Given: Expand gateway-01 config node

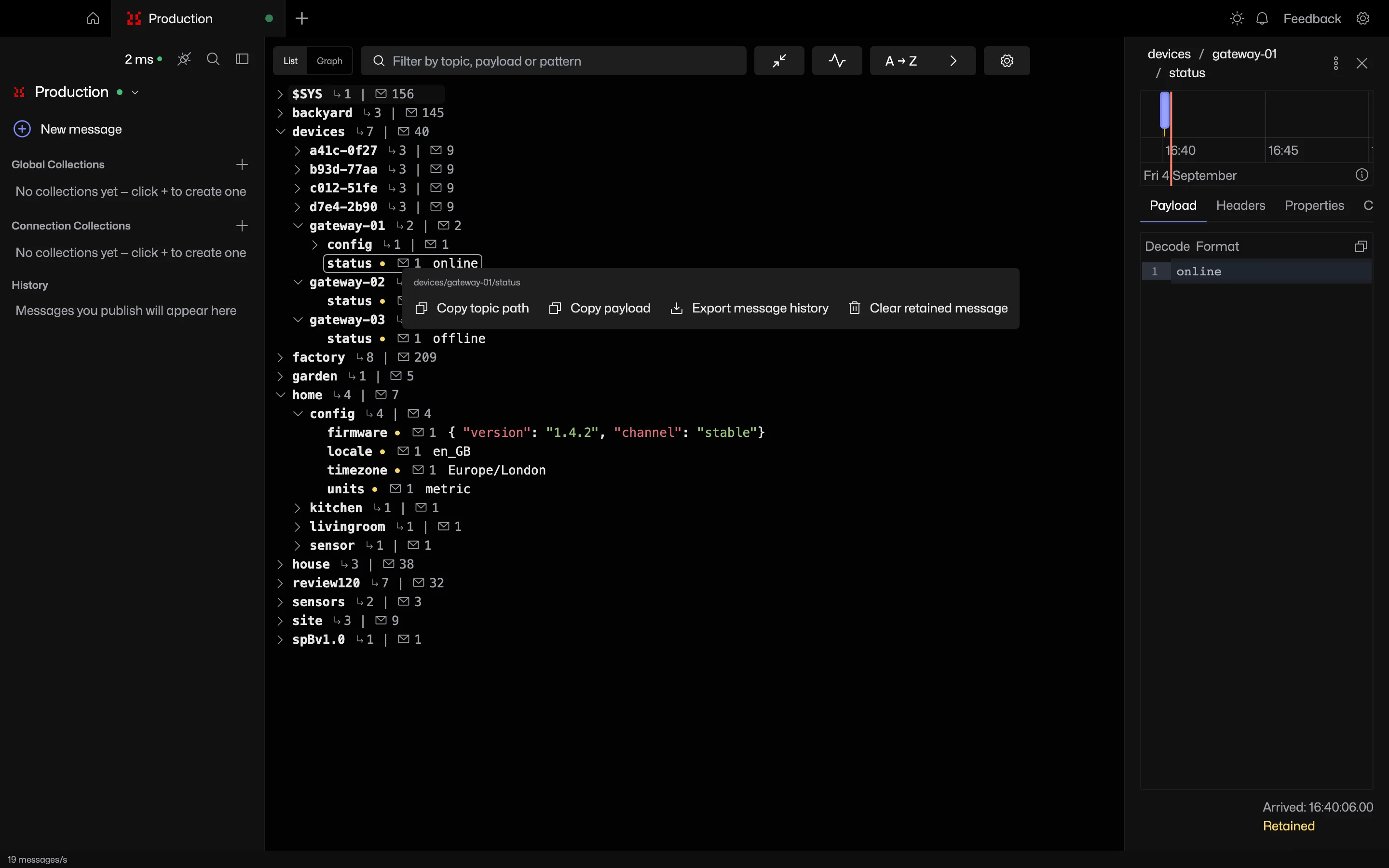Looking at the screenshot, I should (x=314, y=244).
